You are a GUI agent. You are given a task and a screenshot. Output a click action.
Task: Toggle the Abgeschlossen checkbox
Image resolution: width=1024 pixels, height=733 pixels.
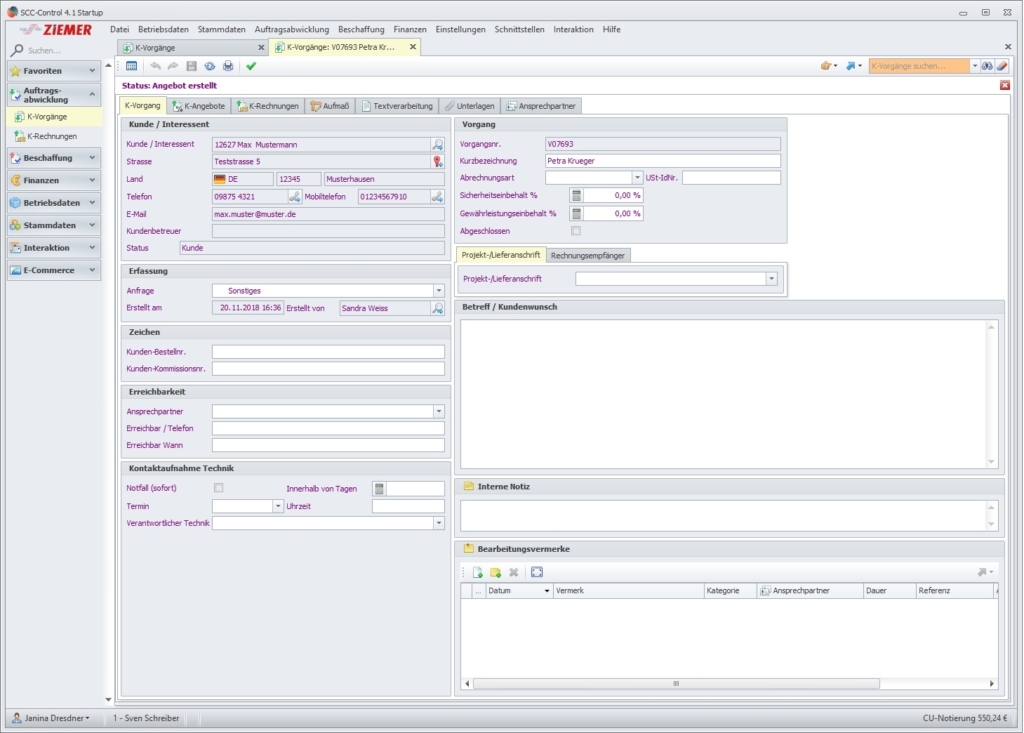[x=575, y=231]
